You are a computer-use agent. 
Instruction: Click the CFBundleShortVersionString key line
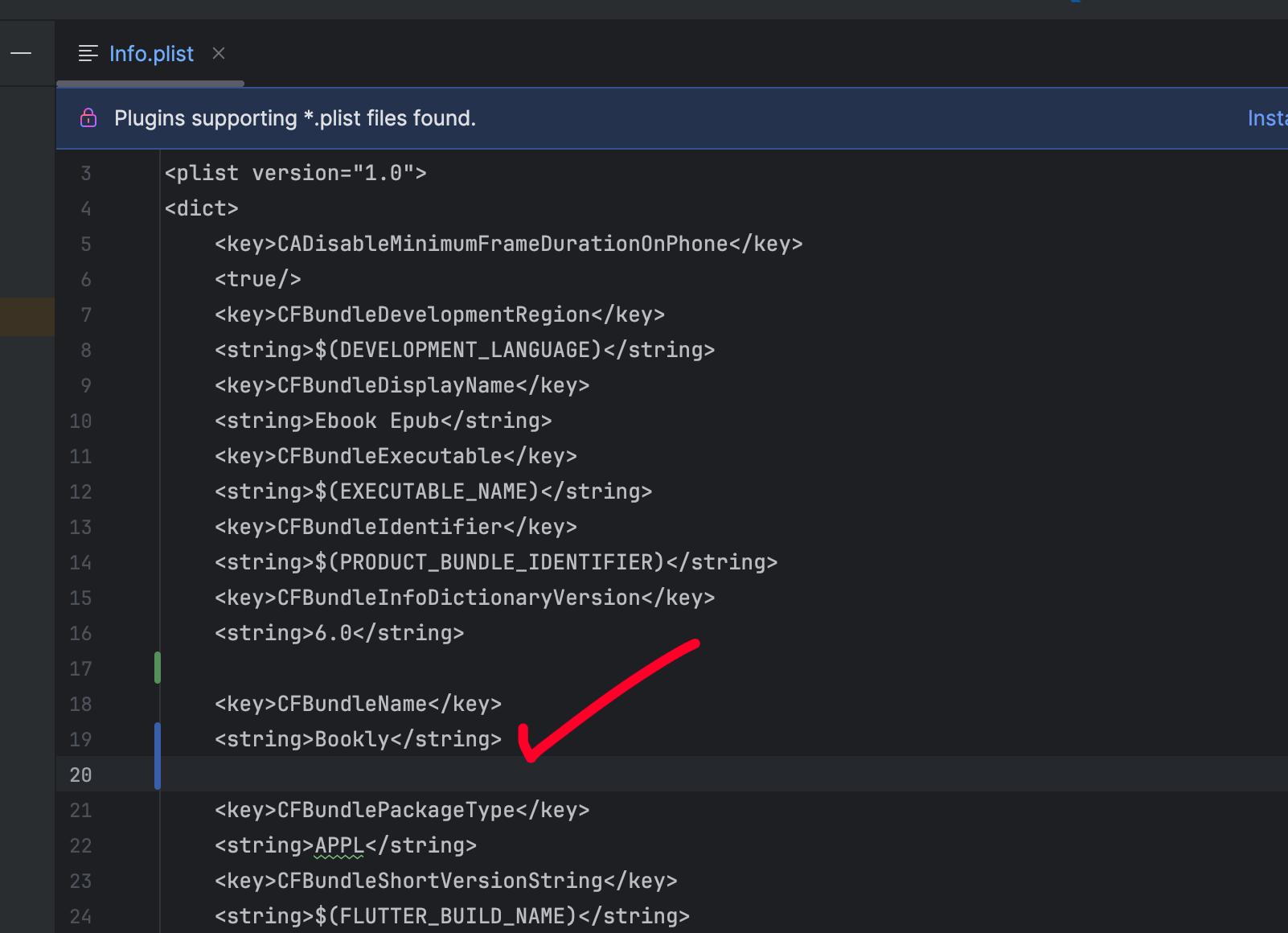tap(445, 881)
